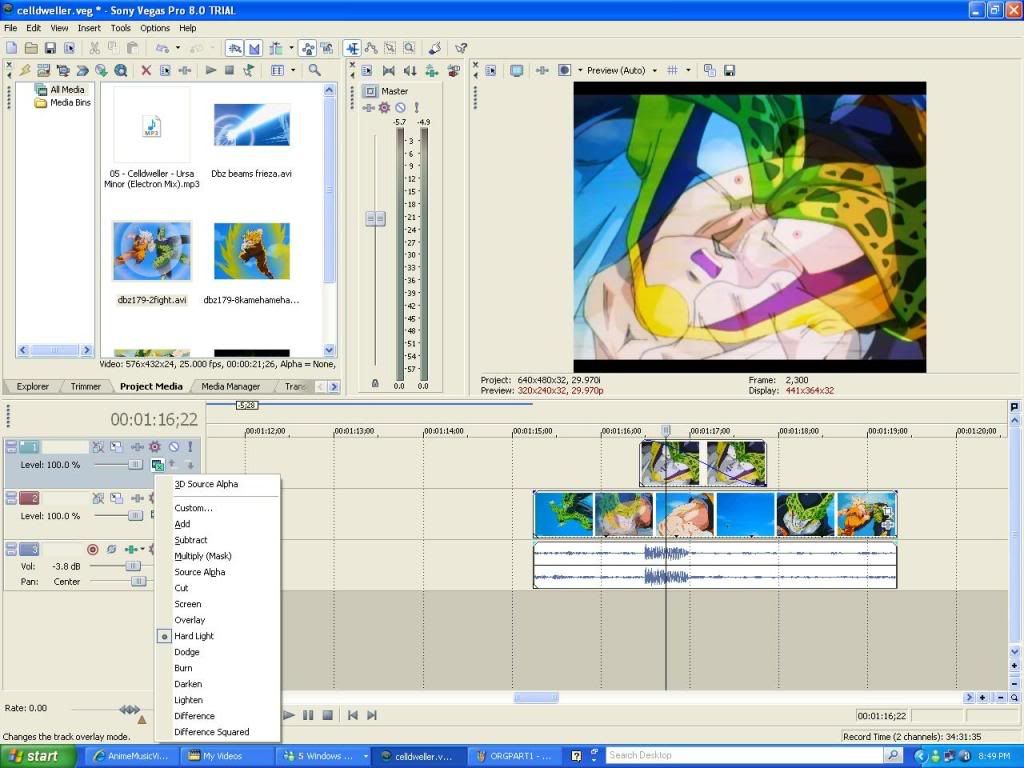
Task: Switch to the Media Manager tab
Action: (231, 386)
